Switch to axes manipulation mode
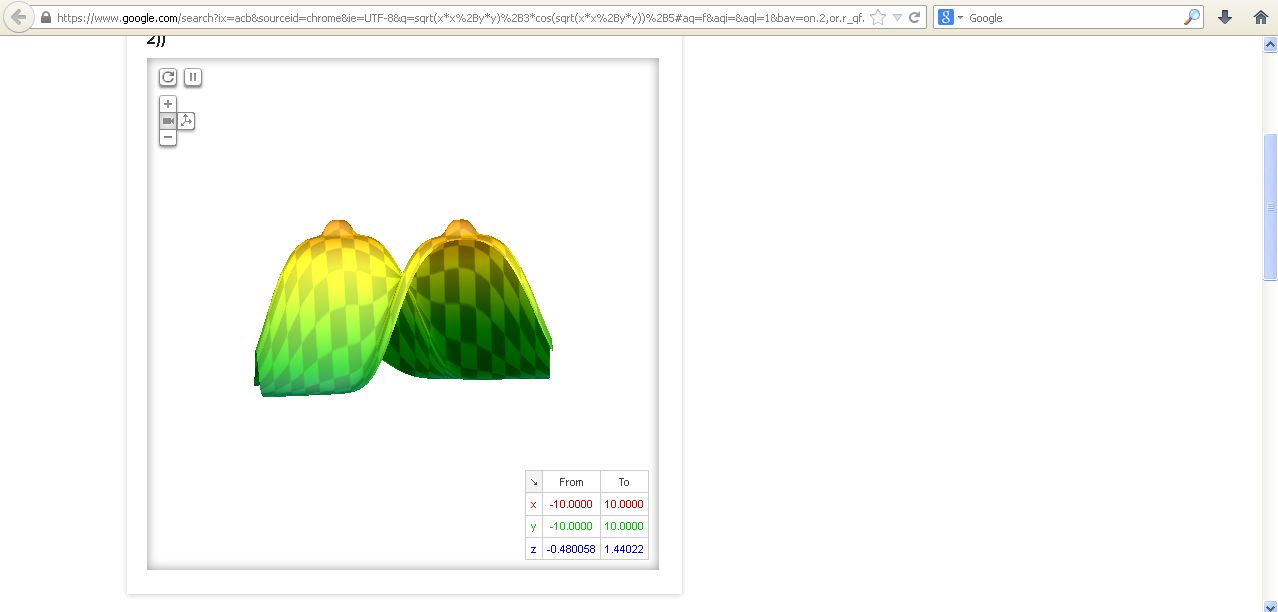 pos(187,121)
